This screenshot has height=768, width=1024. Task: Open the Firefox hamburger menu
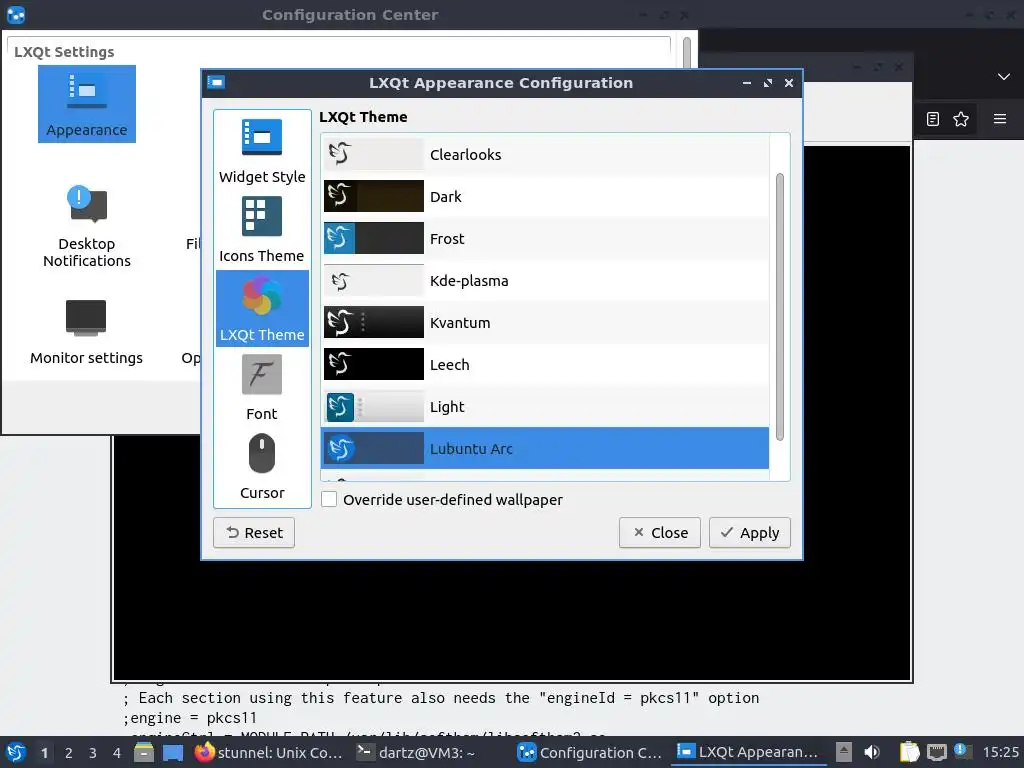tap(1000, 119)
